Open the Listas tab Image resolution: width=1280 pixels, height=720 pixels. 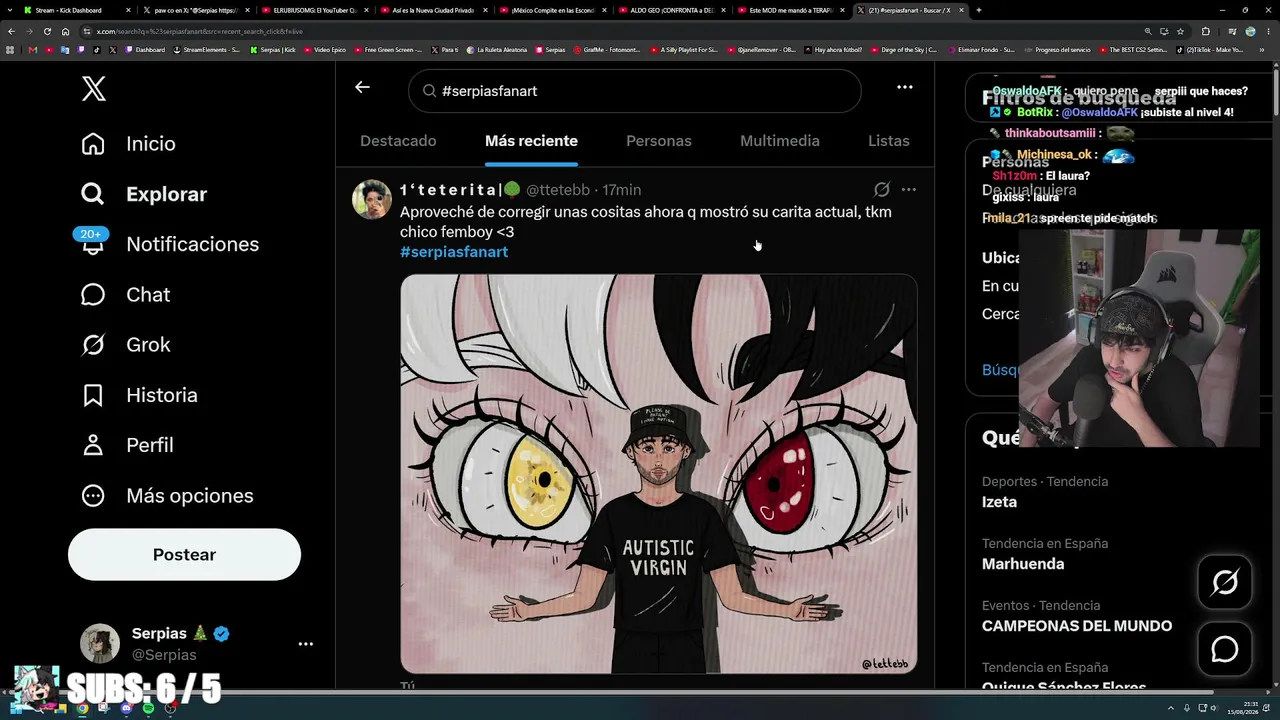[889, 141]
